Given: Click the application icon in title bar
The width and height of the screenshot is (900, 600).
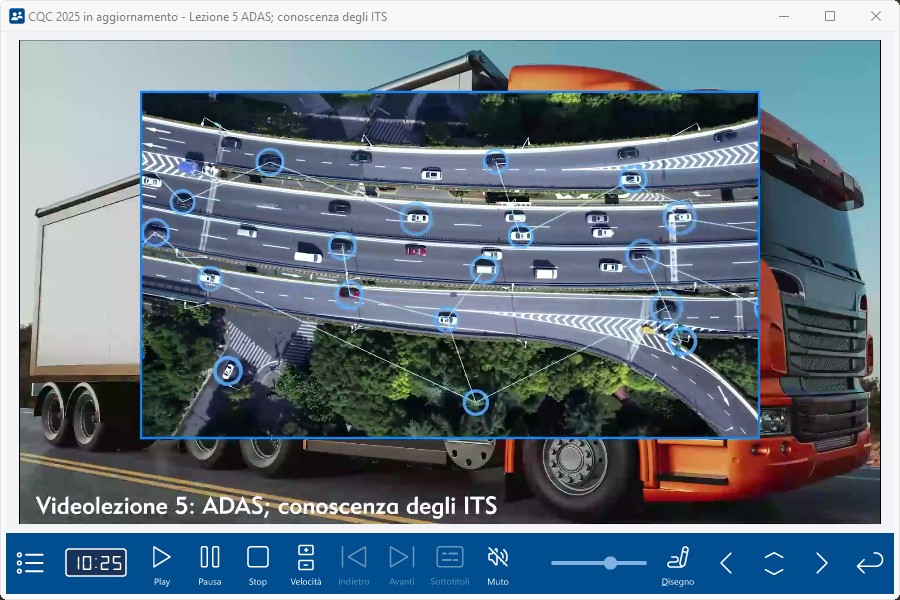Looking at the screenshot, I should coord(17,16).
